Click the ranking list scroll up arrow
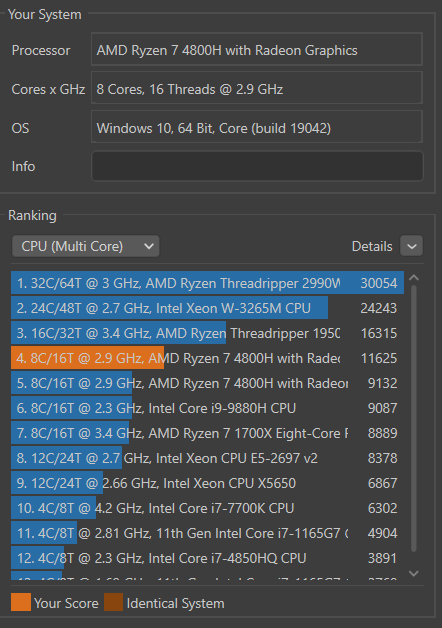 click(414, 277)
